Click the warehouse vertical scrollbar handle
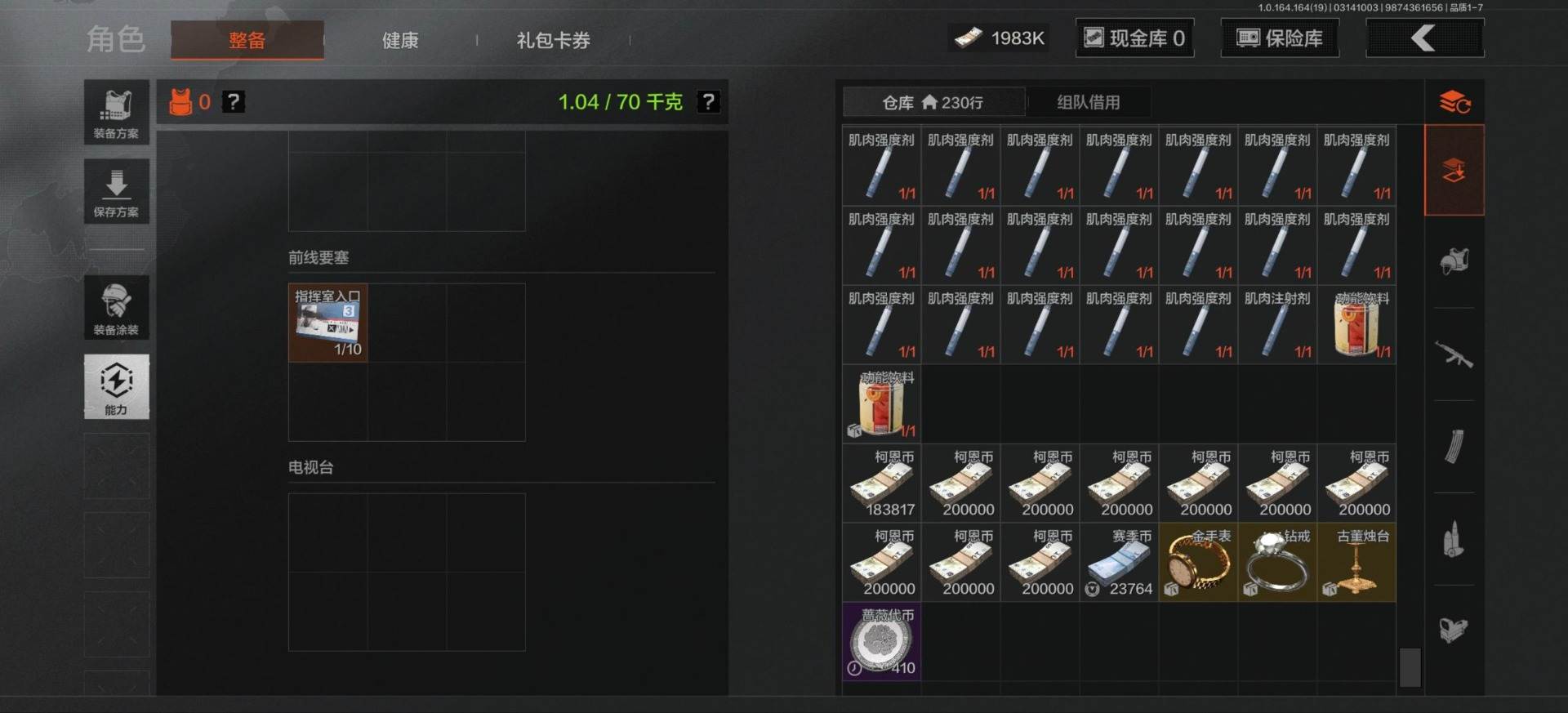Screen dimensions: 1568x713 [x=1410, y=667]
